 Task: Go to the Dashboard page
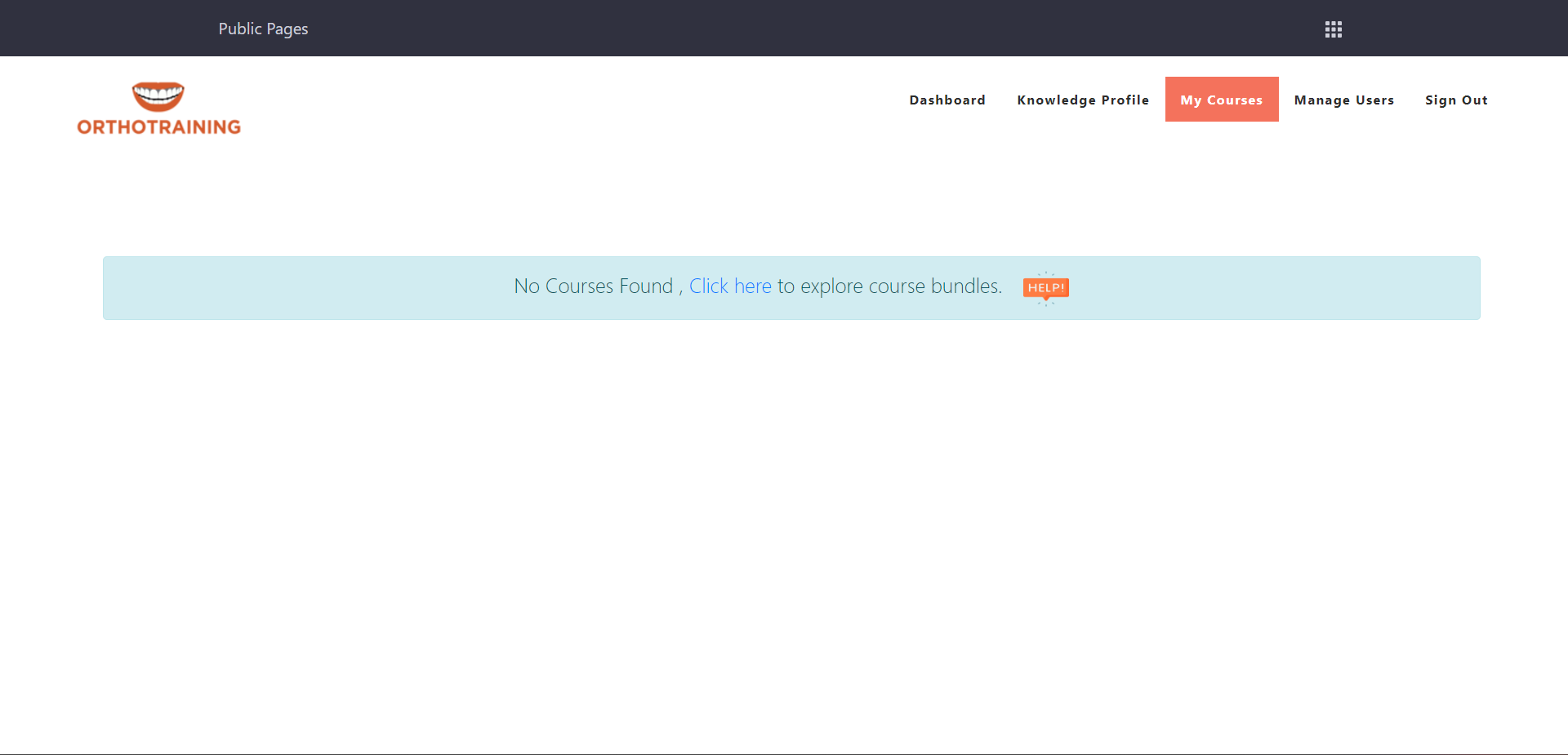click(947, 100)
